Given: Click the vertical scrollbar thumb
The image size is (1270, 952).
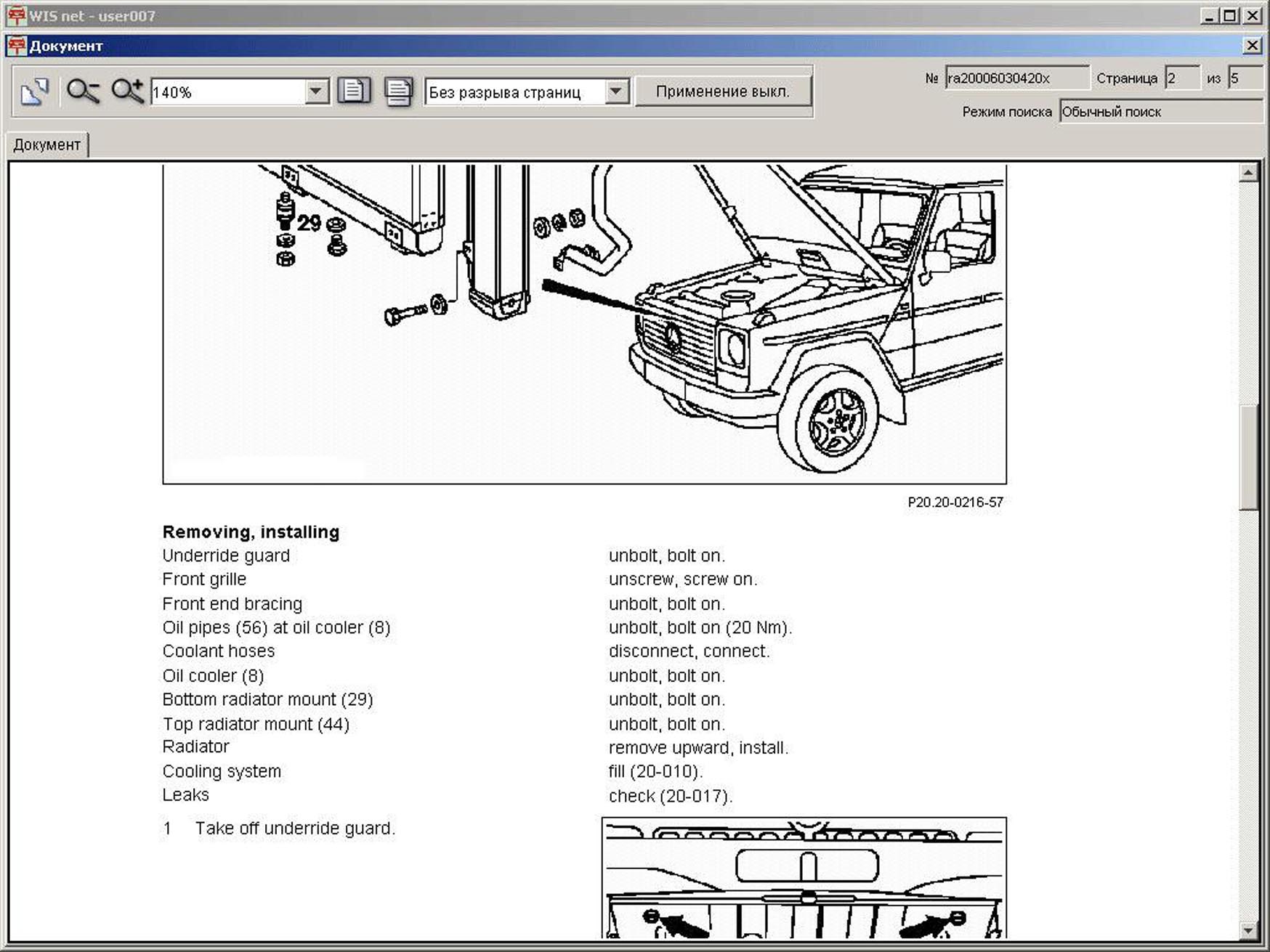Looking at the screenshot, I should pyautogui.click(x=1248, y=457).
